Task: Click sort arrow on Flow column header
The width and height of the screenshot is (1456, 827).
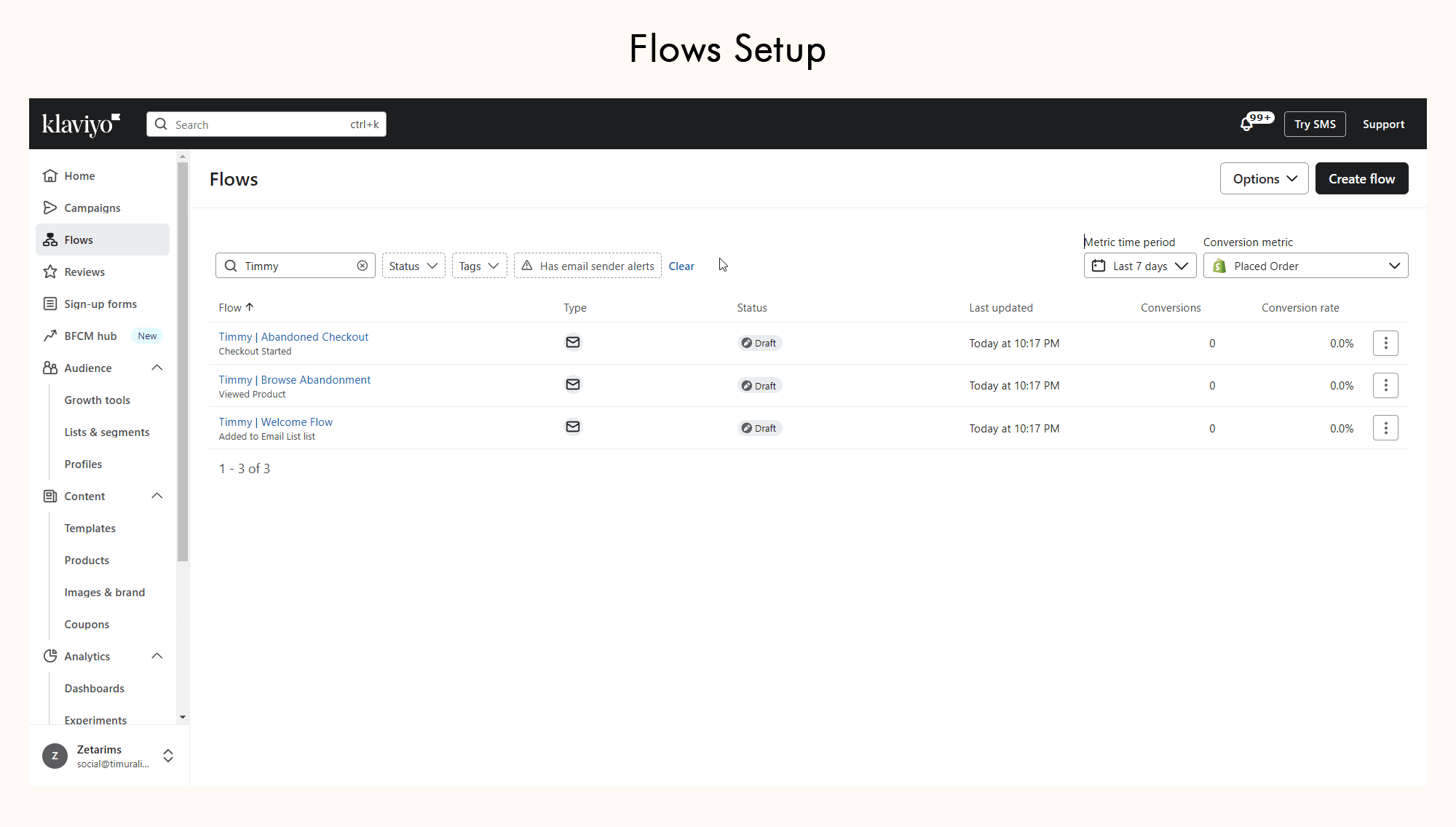Action: [250, 307]
